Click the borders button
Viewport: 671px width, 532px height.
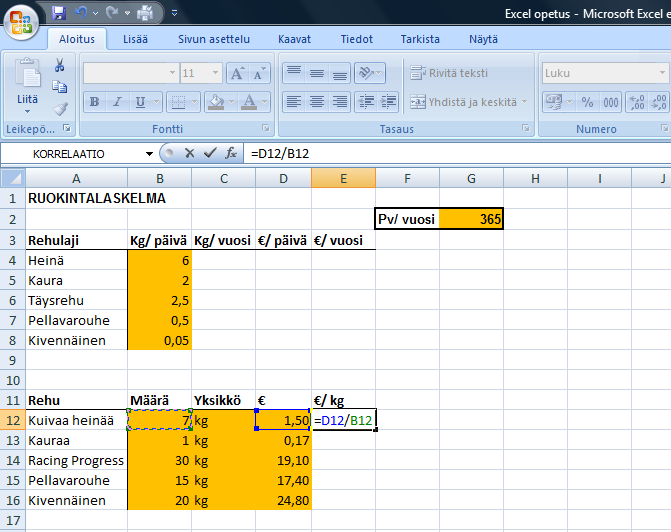[178, 102]
